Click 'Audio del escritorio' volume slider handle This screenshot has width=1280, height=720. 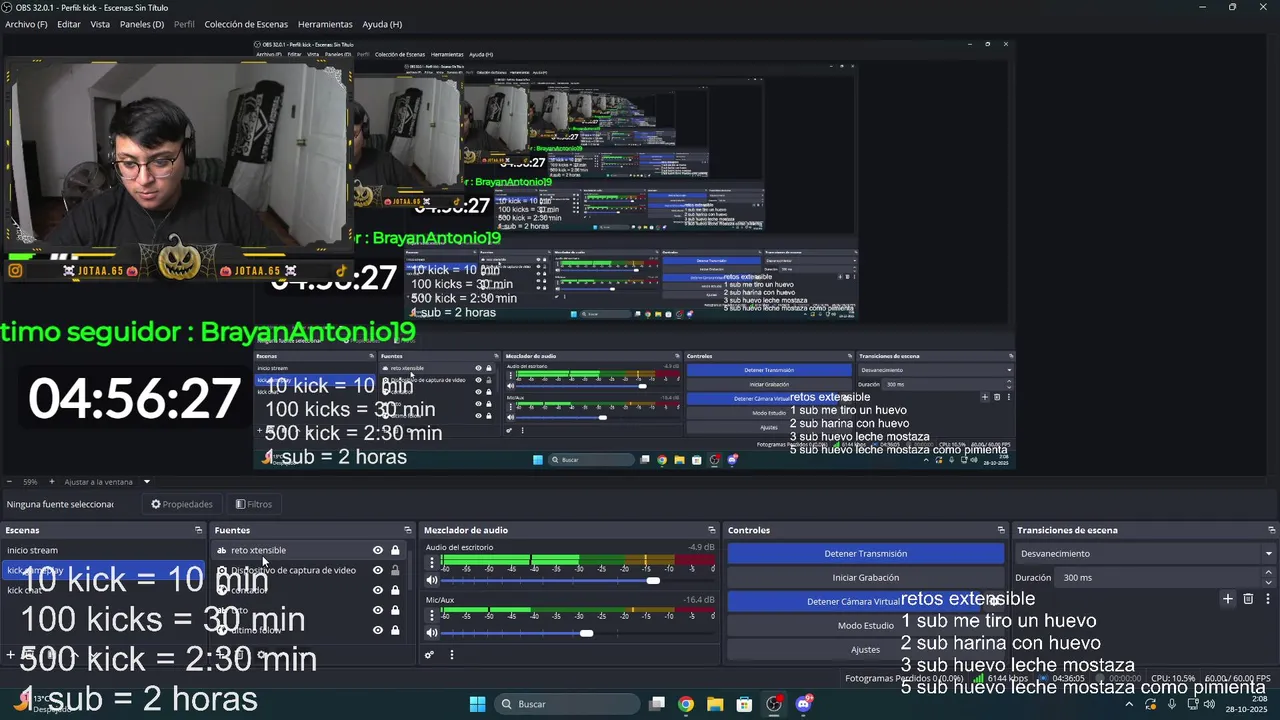[653, 580]
